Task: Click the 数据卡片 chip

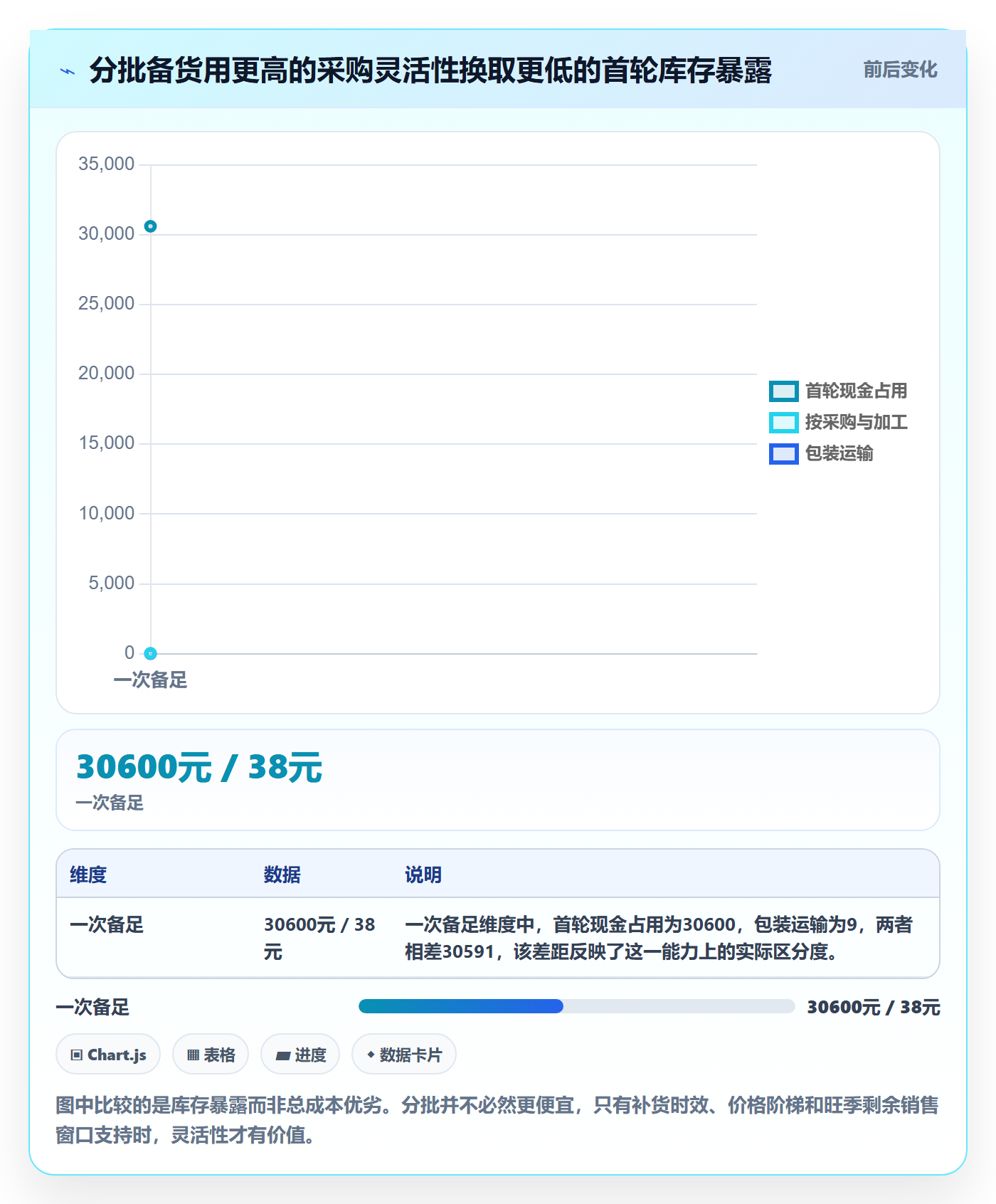Action: pos(404,1055)
